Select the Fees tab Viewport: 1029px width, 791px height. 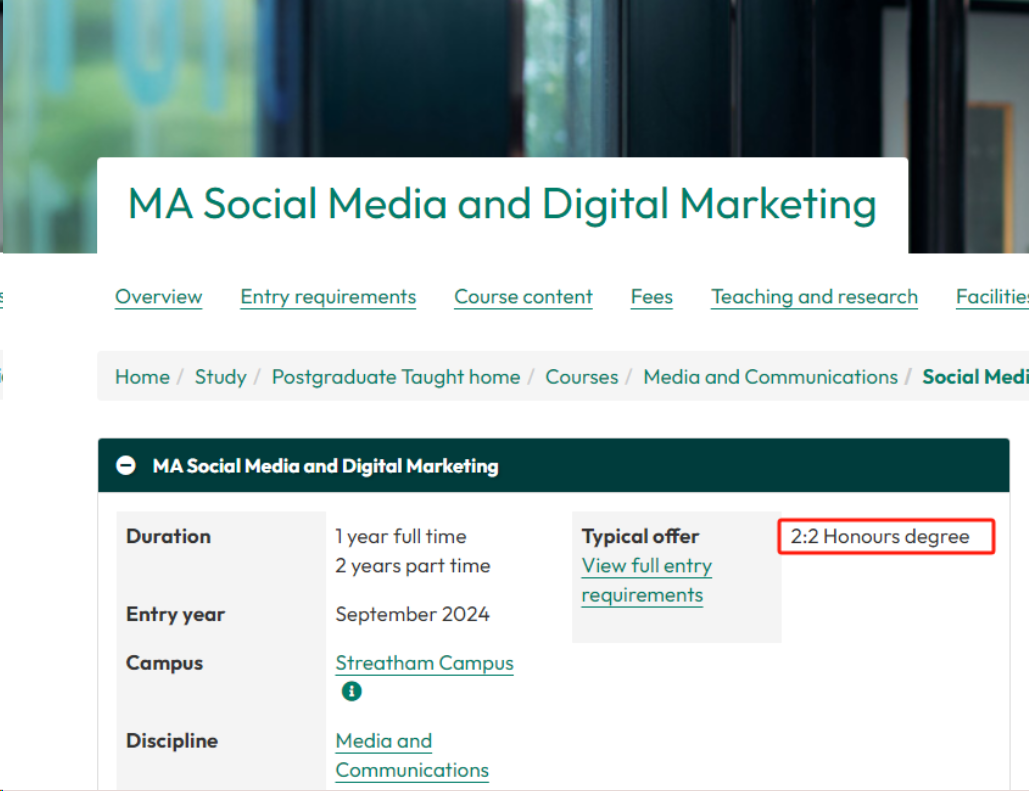(x=651, y=297)
